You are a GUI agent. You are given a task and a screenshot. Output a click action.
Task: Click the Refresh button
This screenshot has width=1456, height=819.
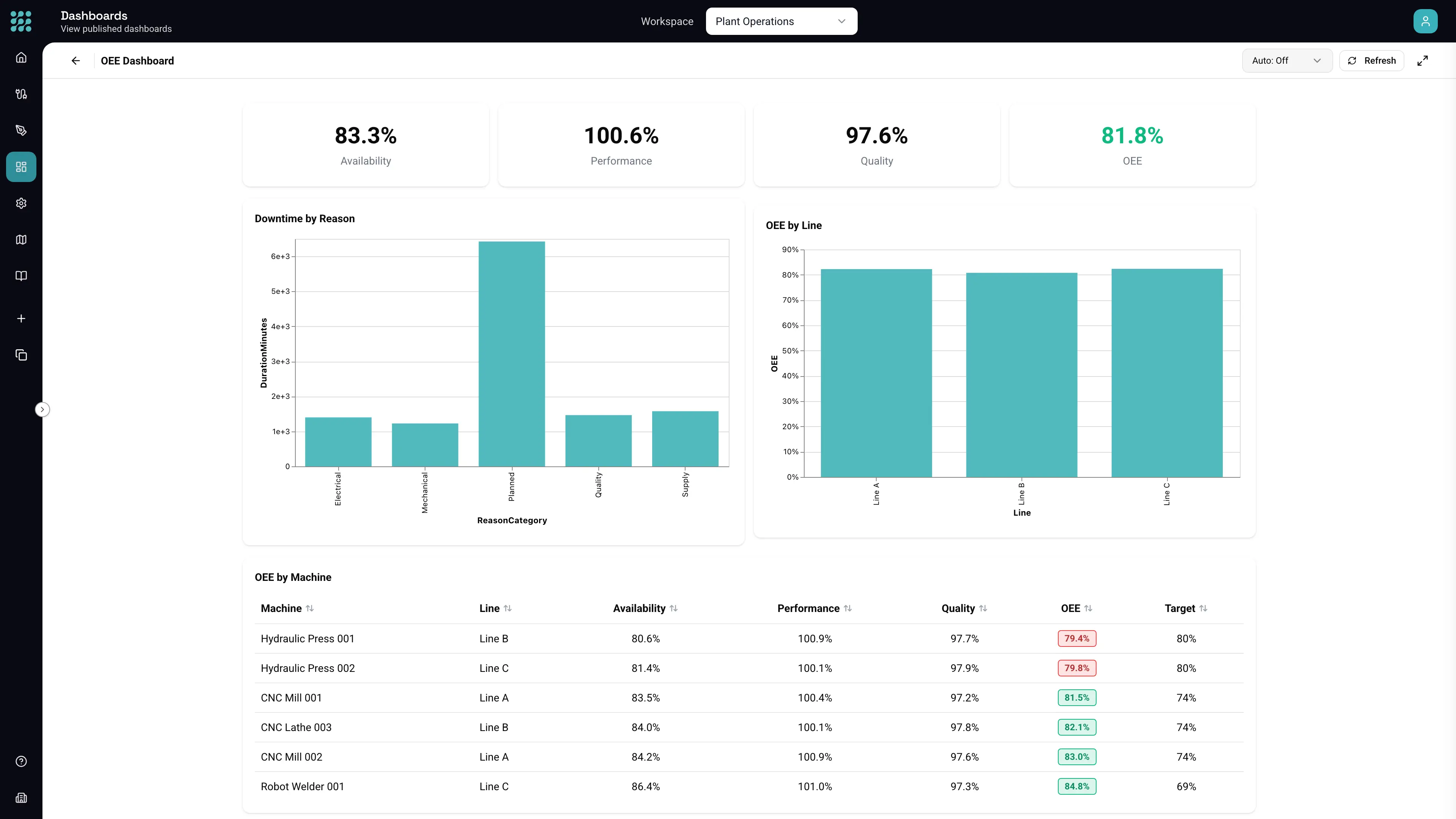pyautogui.click(x=1372, y=61)
